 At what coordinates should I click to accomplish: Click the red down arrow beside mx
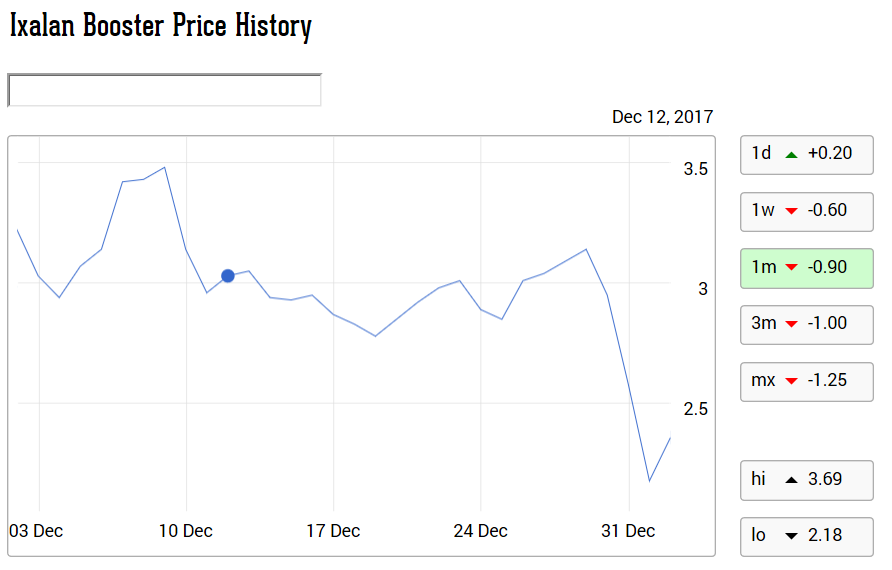coord(791,381)
